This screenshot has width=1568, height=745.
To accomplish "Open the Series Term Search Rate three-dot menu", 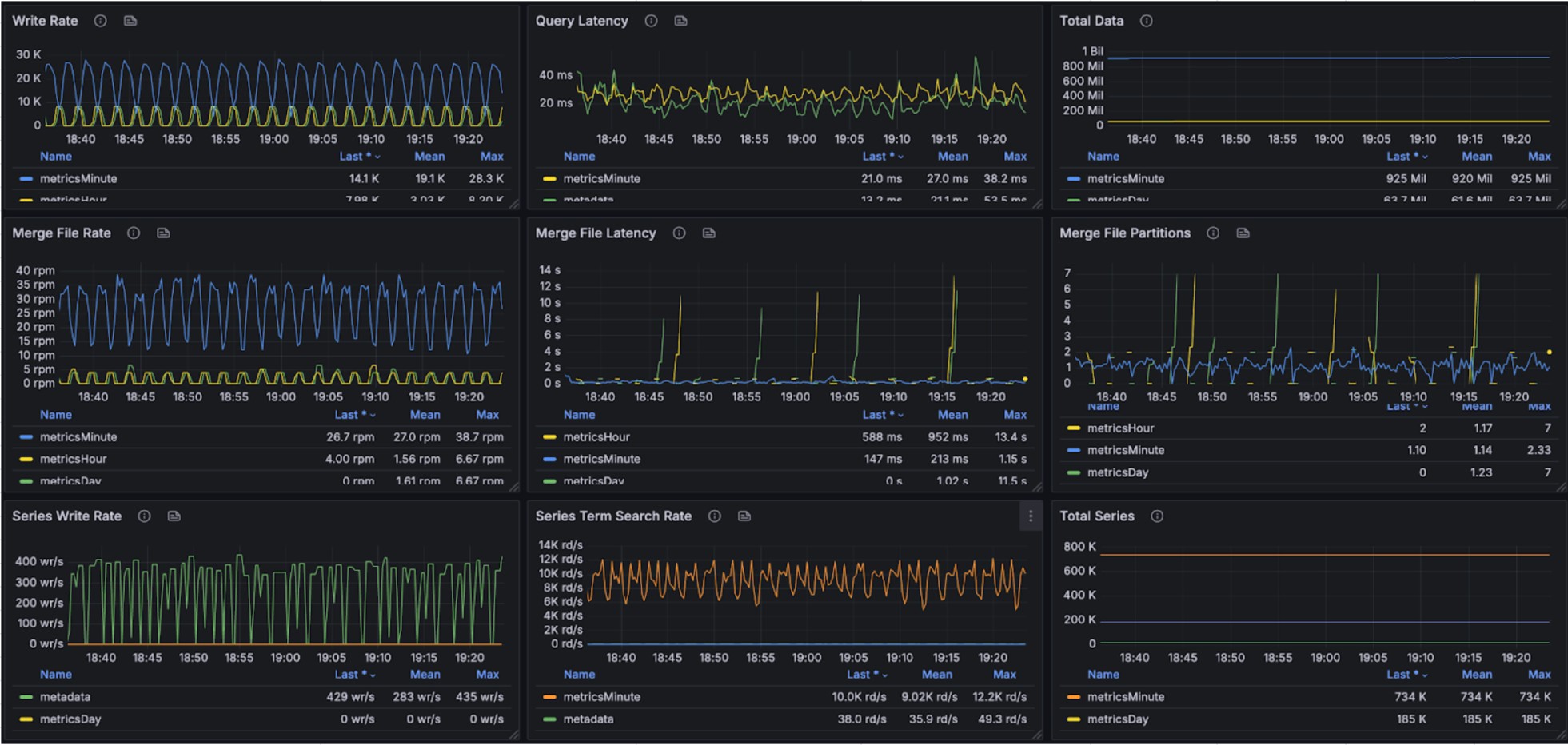I will 1030,516.
